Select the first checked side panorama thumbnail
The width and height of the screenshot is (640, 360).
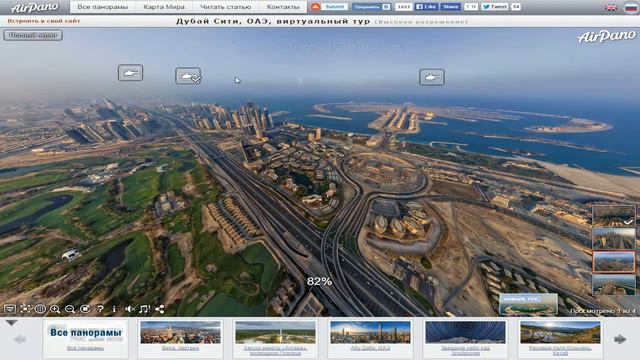click(x=613, y=216)
